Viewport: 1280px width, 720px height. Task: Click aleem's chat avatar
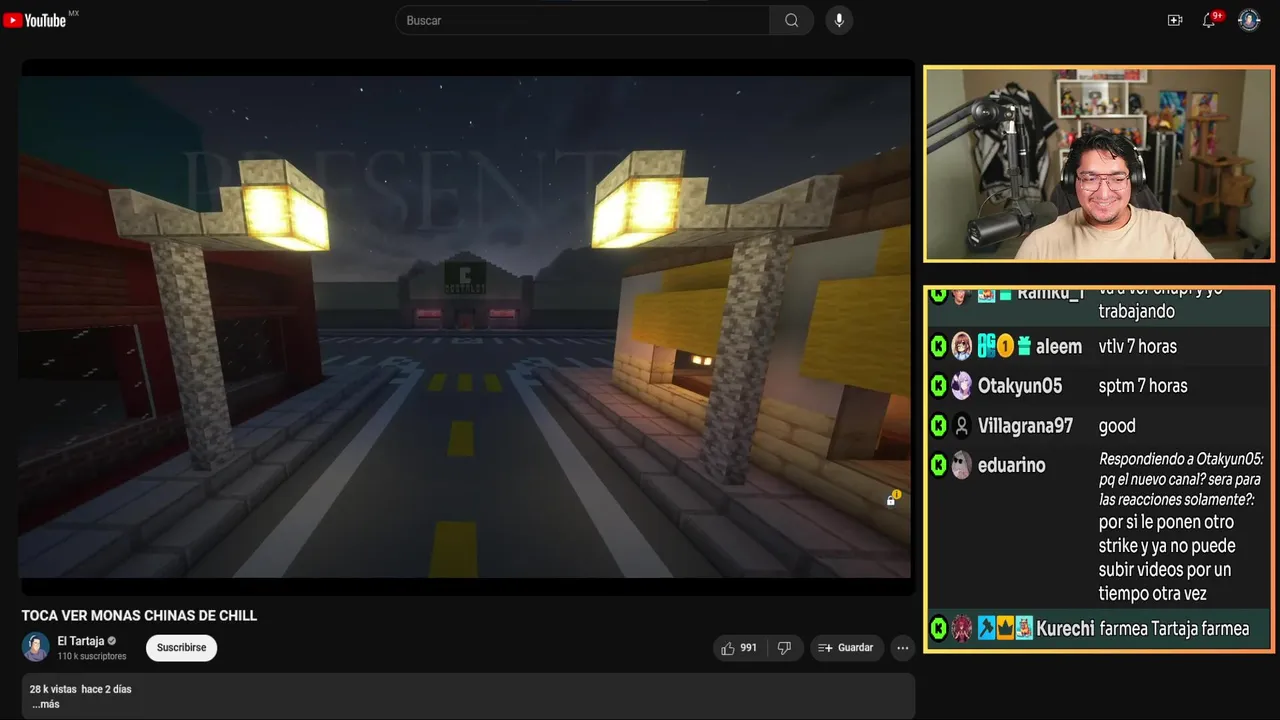[961, 346]
